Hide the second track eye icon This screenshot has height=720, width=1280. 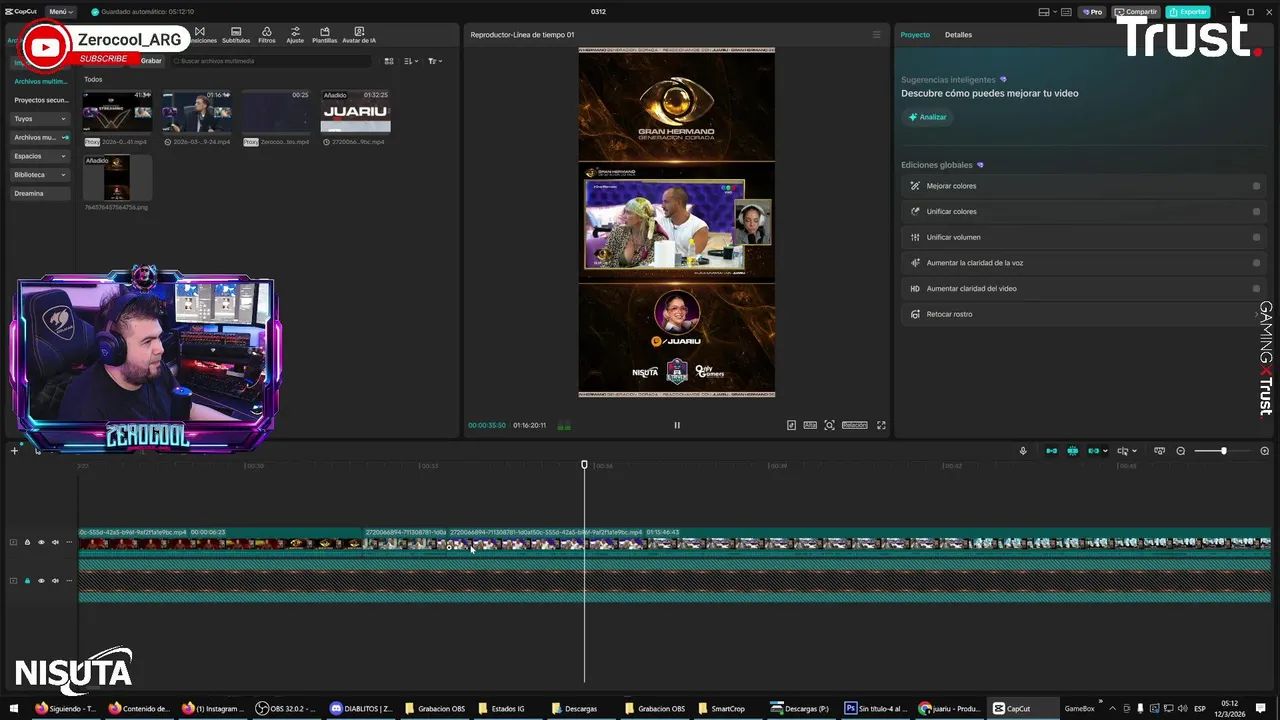click(41, 580)
